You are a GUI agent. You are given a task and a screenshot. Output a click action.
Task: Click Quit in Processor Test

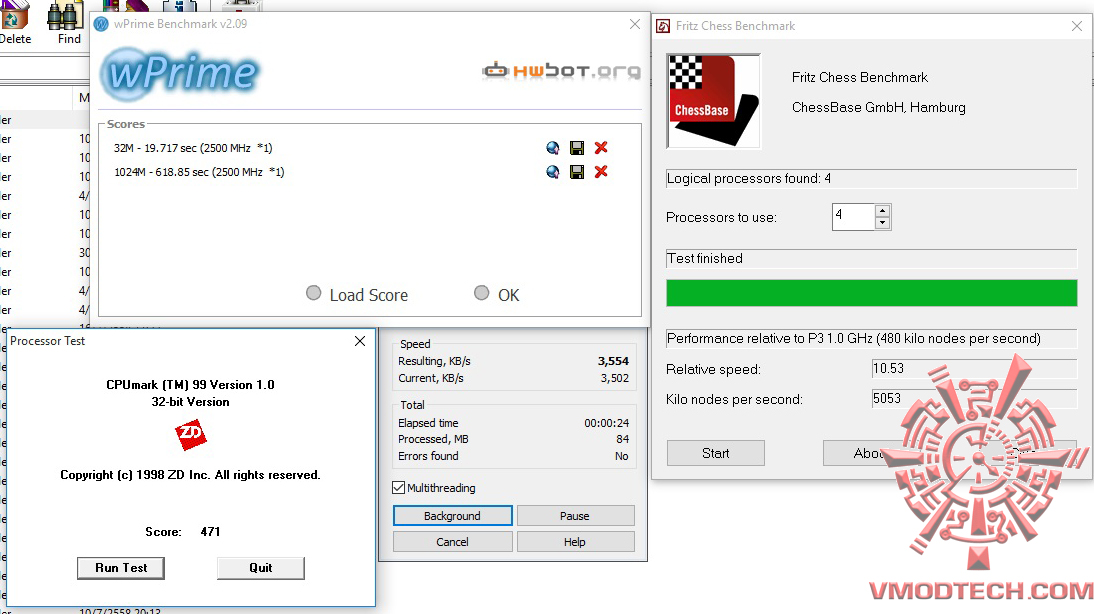click(x=261, y=568)
